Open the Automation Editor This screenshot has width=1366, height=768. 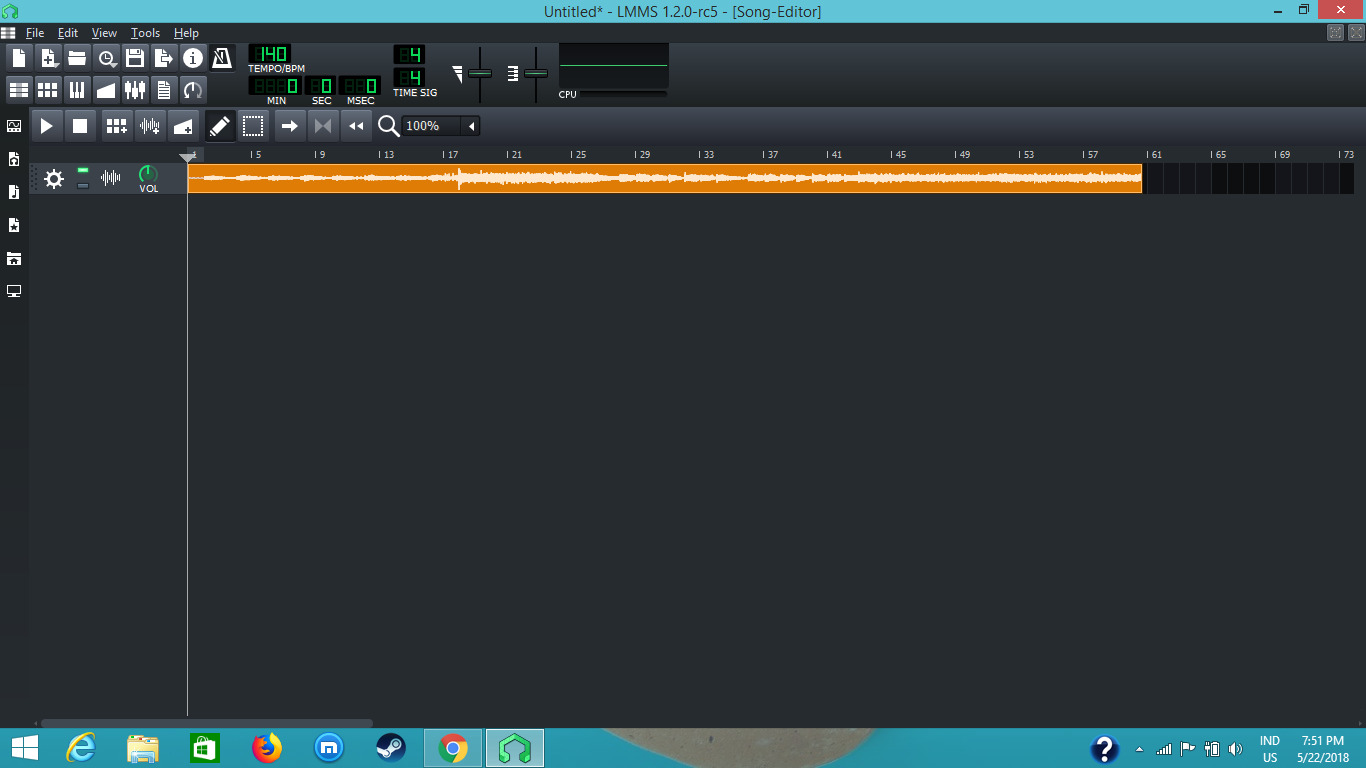click(x=106, y=90)
